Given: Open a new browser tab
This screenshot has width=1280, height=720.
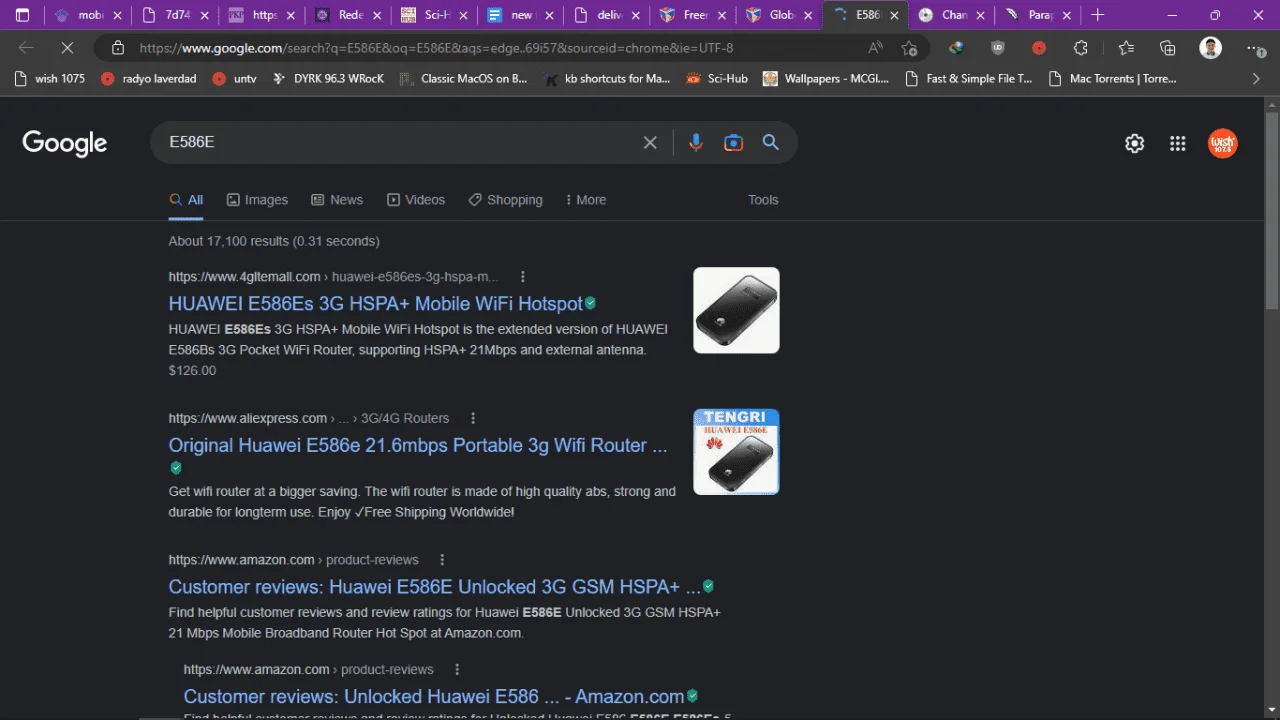Looking at the screenshot, I should [1098, 15].
